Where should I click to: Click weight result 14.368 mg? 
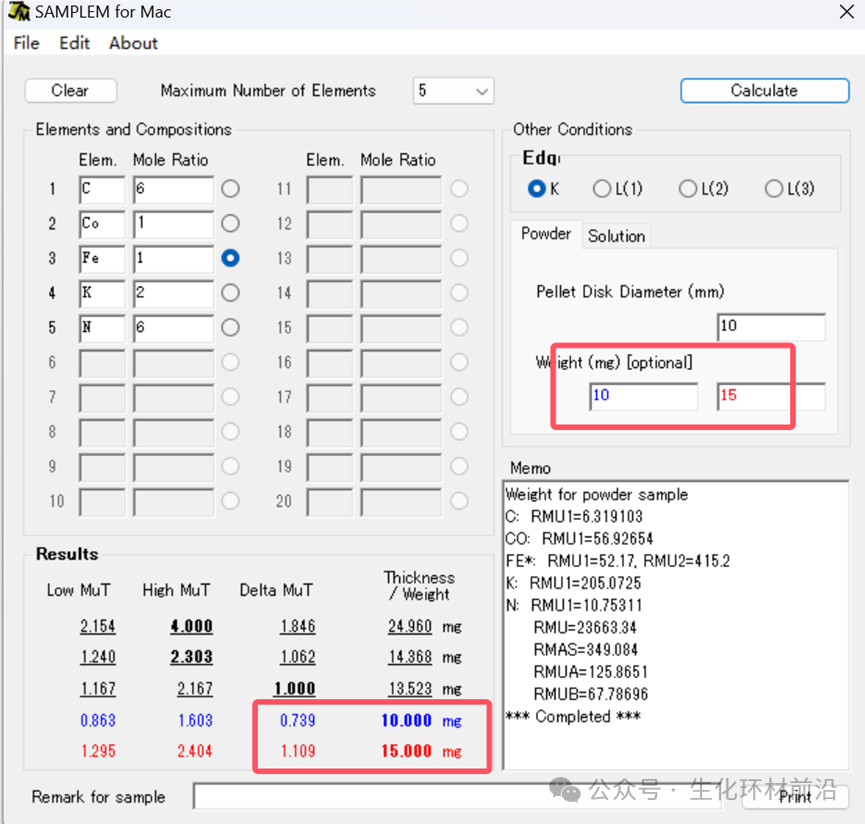coord(425,657)
